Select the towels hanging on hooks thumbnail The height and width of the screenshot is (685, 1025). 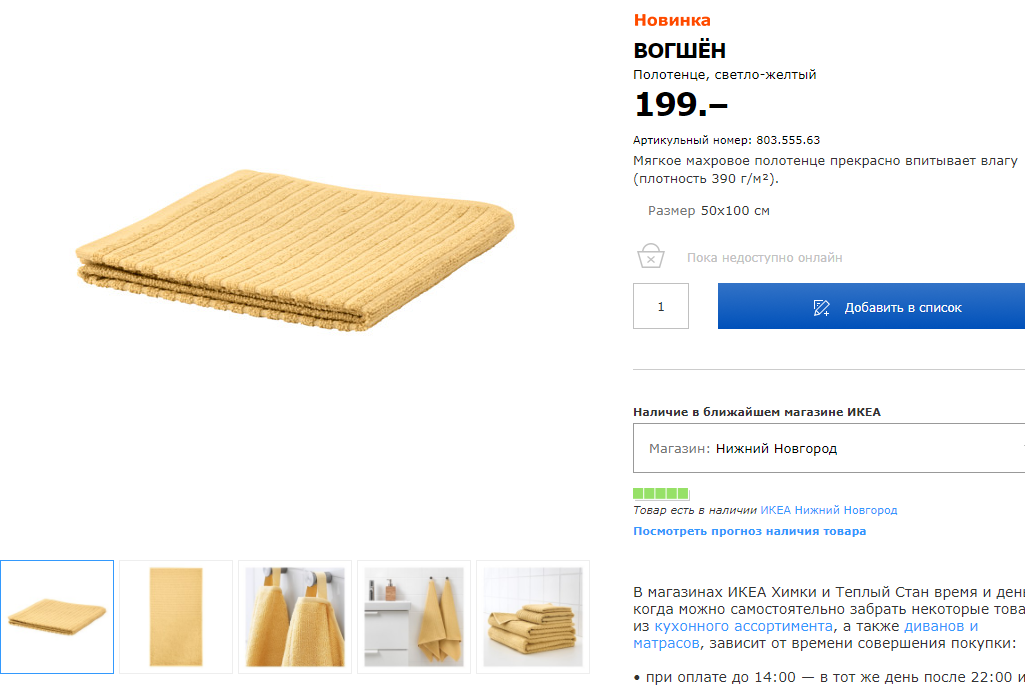[295, 616]
